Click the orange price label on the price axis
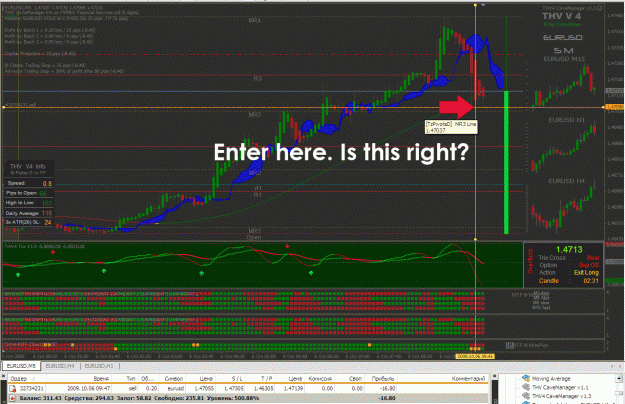 614,107
